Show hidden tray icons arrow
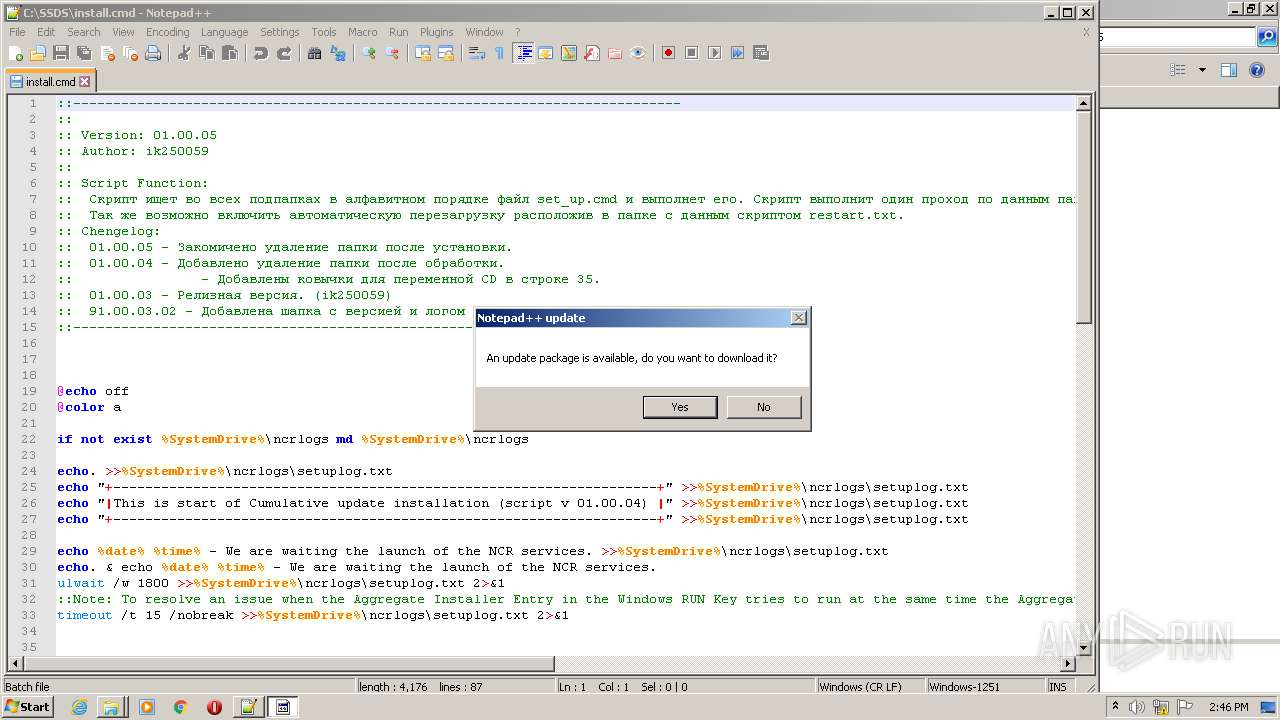The image size is (1280, 720). point(1117,707)
